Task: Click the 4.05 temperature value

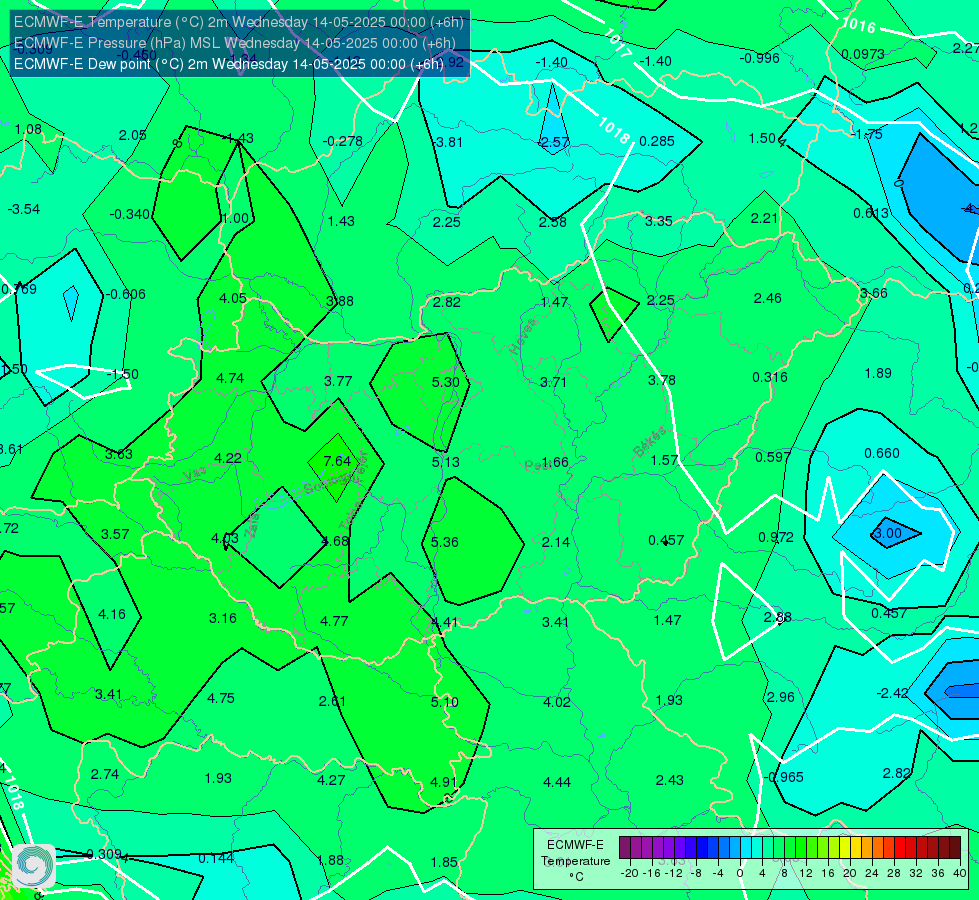Action: [x=233, y=299]
